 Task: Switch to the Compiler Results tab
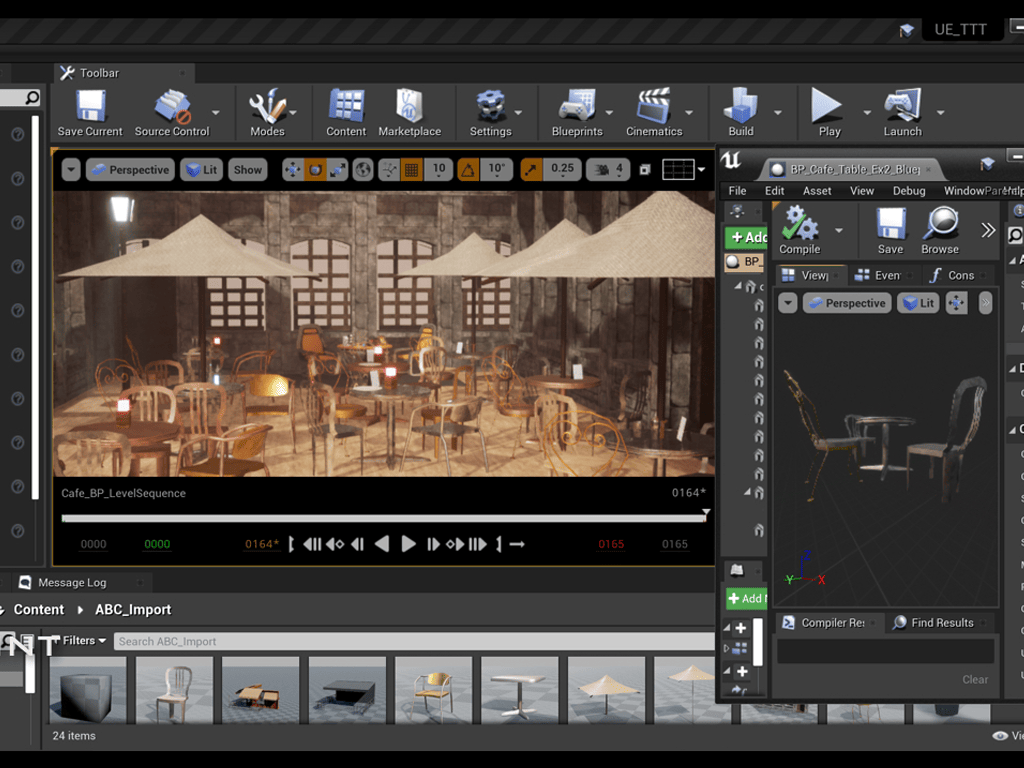tap(827, 623)
